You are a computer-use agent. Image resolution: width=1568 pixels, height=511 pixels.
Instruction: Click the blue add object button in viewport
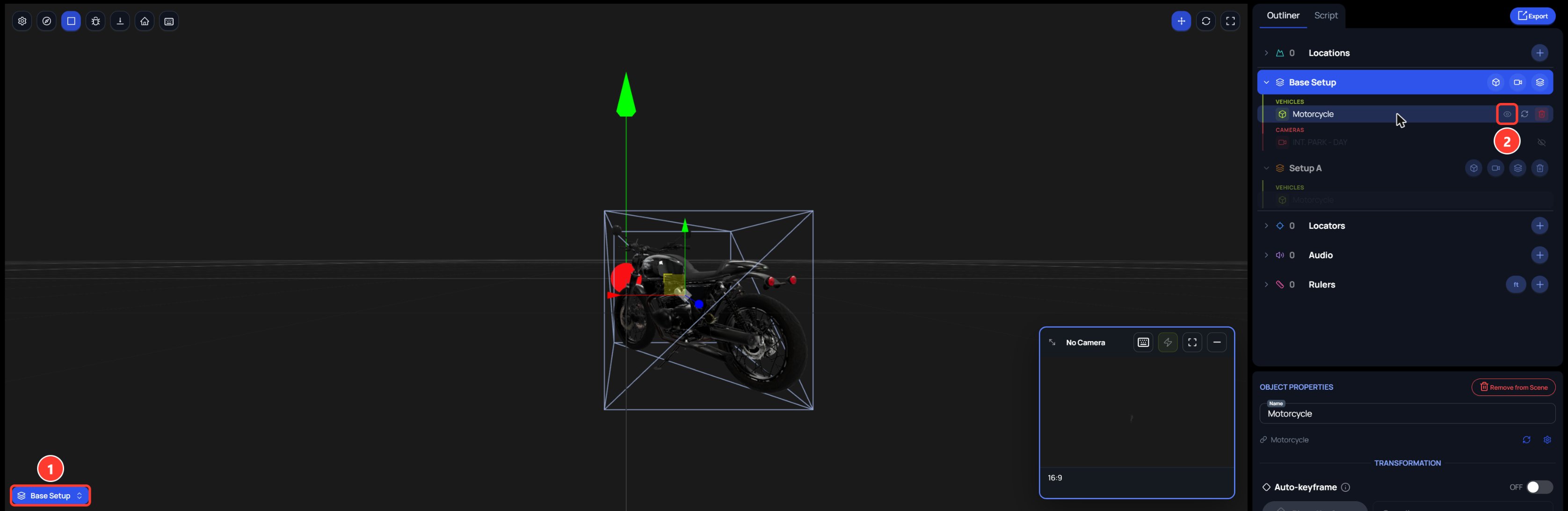[1181, 22]
